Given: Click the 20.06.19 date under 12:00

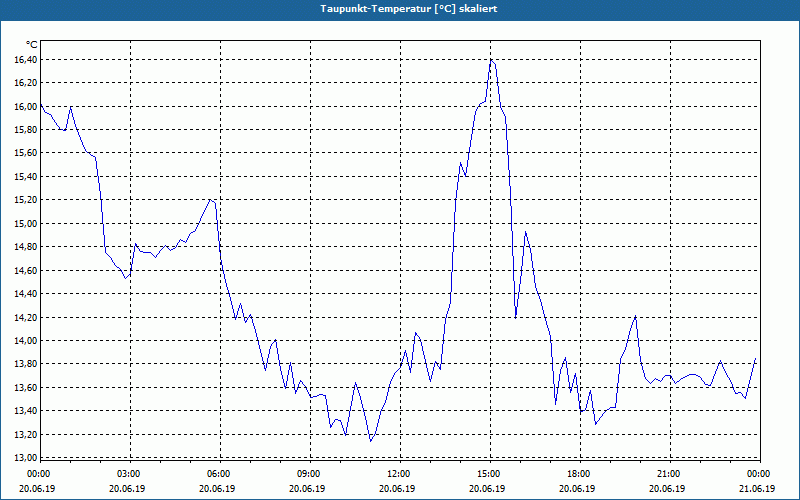Looking at the screenshot, I should pyautogui.click(x=397, y=488).
